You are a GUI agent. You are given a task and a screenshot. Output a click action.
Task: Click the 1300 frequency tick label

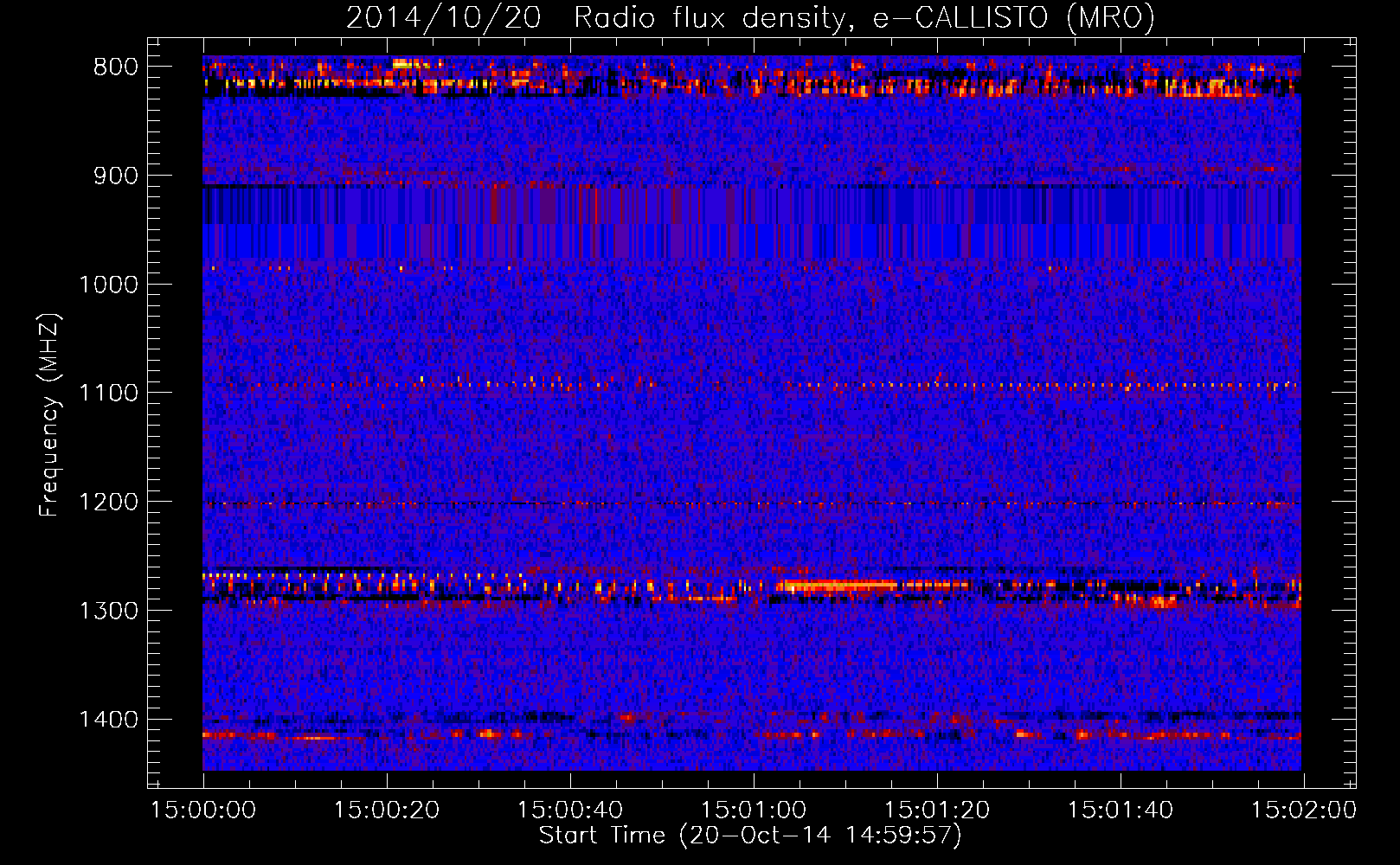108,611
